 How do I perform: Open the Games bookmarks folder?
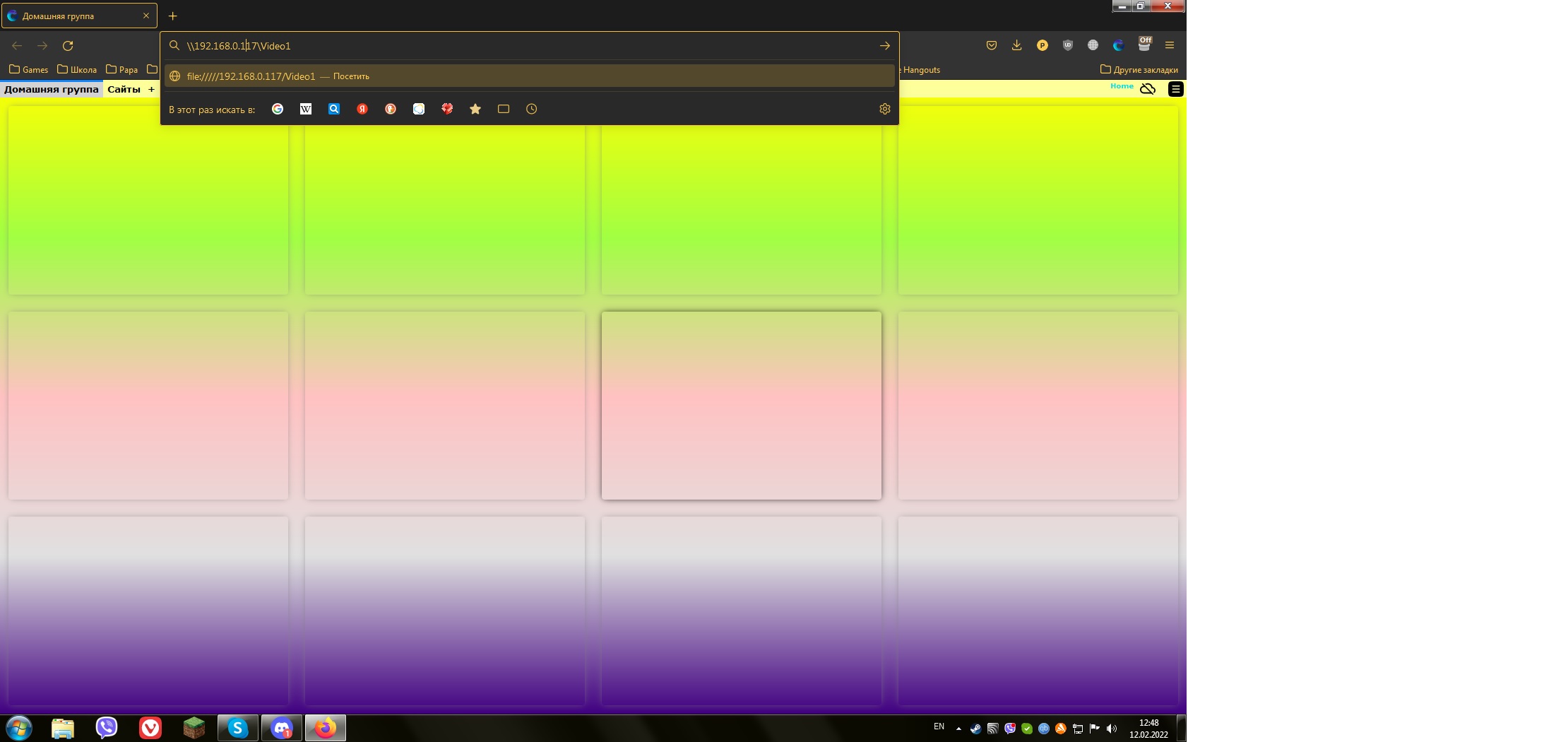pyautogui.click(x=28, y=69)
